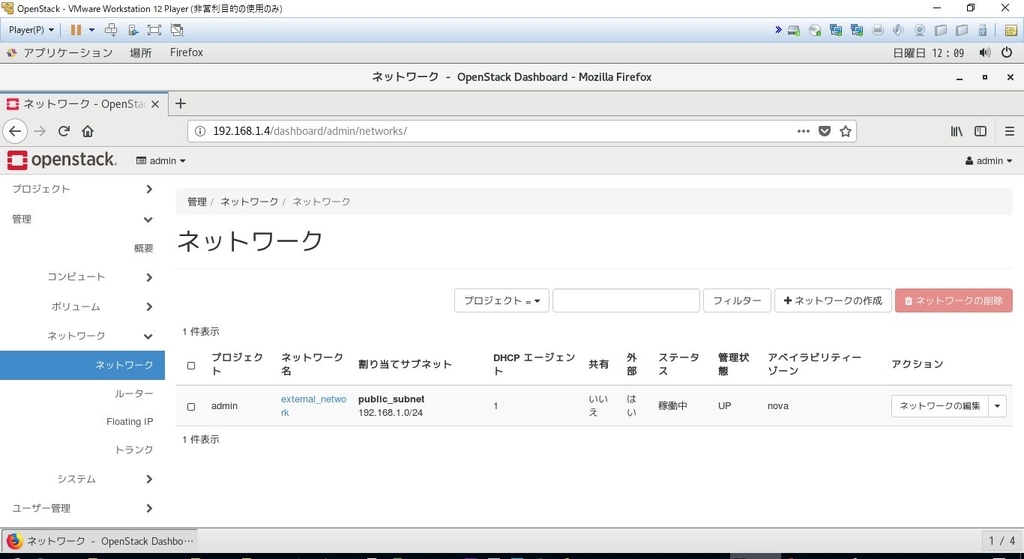This screenshot has width=1024, height=559.
Task: Expand the ボリューム sidebar group
Action: [x=82, y=306]
